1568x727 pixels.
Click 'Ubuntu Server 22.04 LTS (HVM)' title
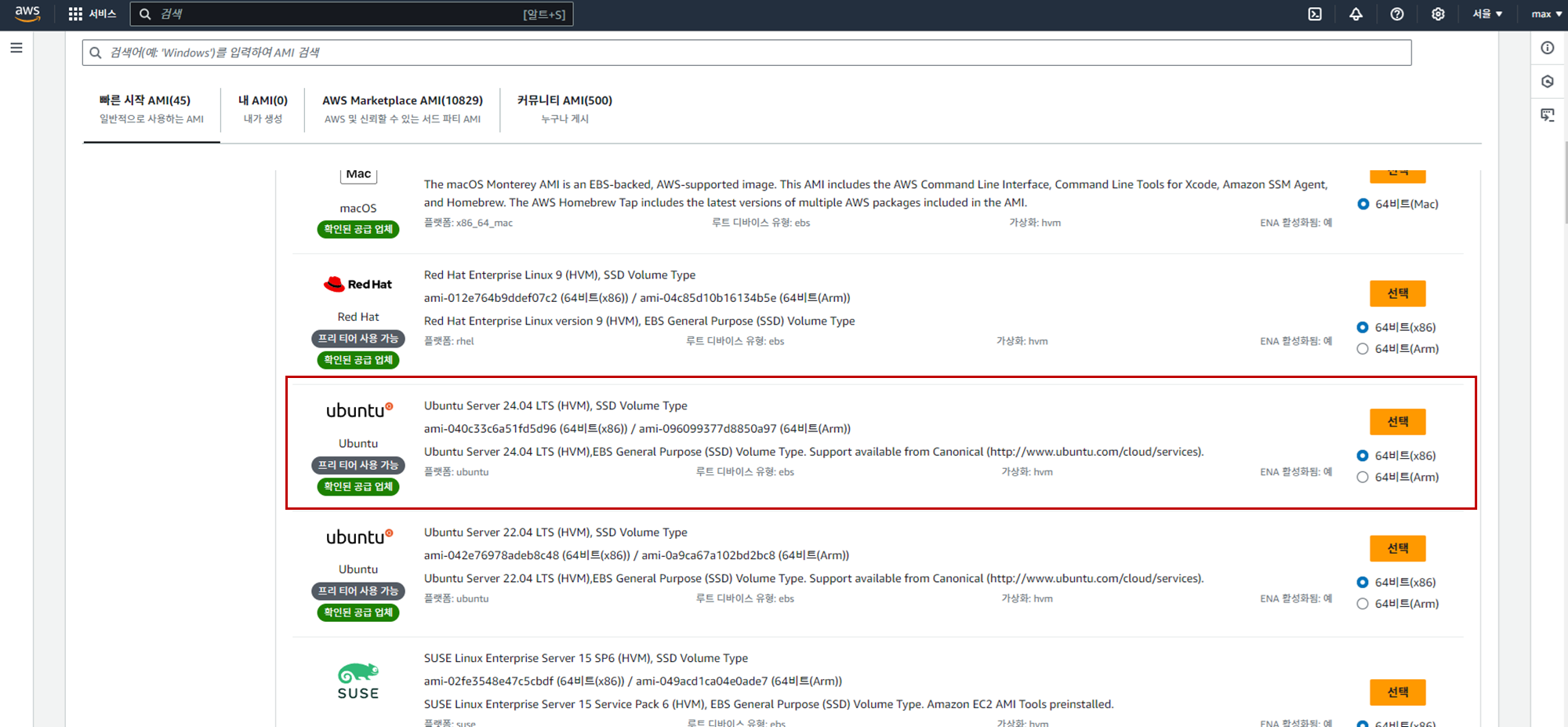pyautogui.click(x=556, y=533)
